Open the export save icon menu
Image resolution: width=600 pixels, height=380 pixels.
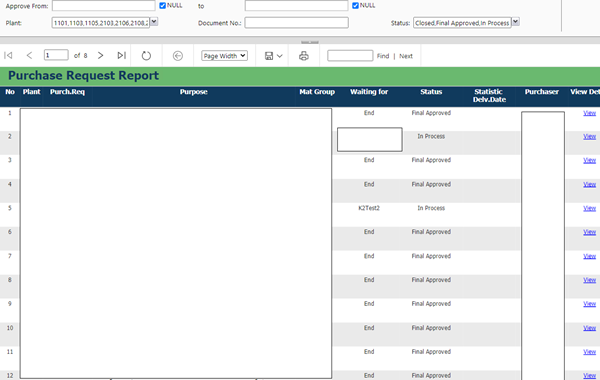tap(269, 56)
